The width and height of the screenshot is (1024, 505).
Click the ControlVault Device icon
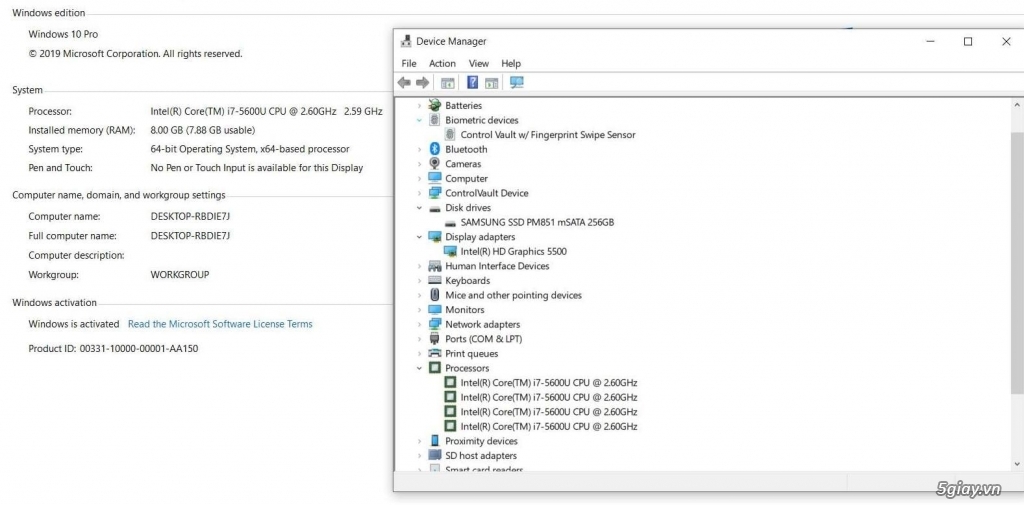coord(434,193)
